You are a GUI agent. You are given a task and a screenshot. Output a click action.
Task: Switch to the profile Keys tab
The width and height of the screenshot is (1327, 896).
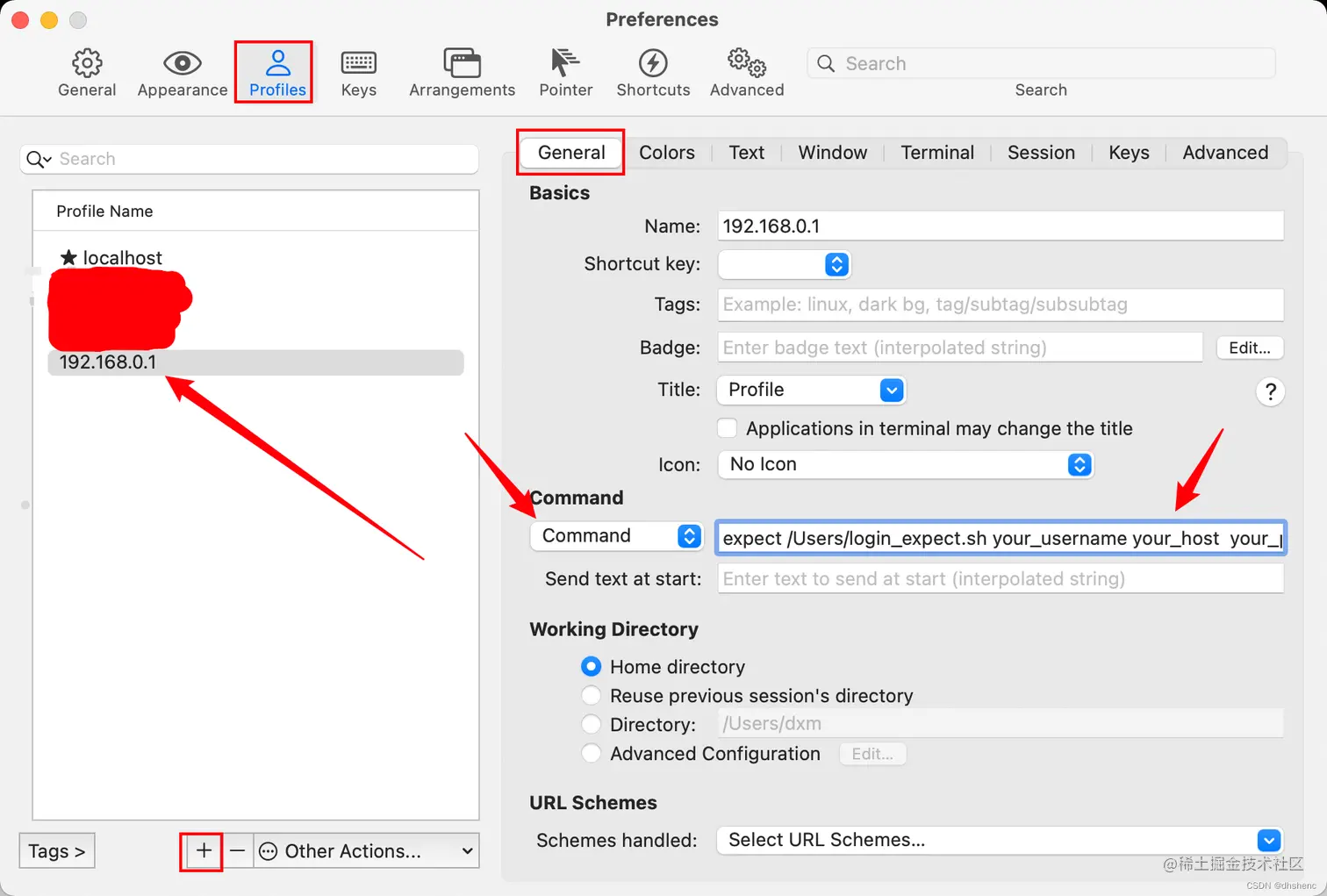coord(1129,153)
